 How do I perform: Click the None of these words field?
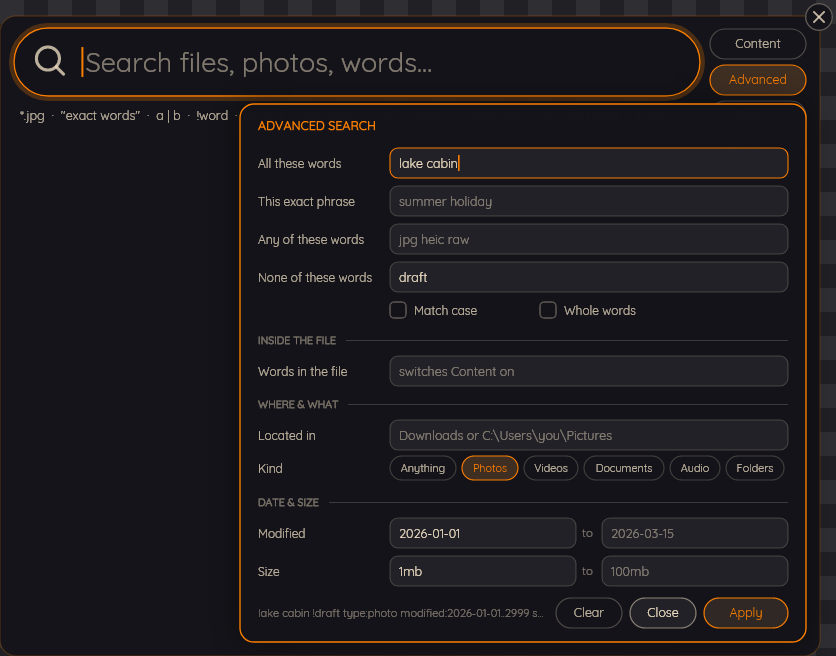point(589,277)
